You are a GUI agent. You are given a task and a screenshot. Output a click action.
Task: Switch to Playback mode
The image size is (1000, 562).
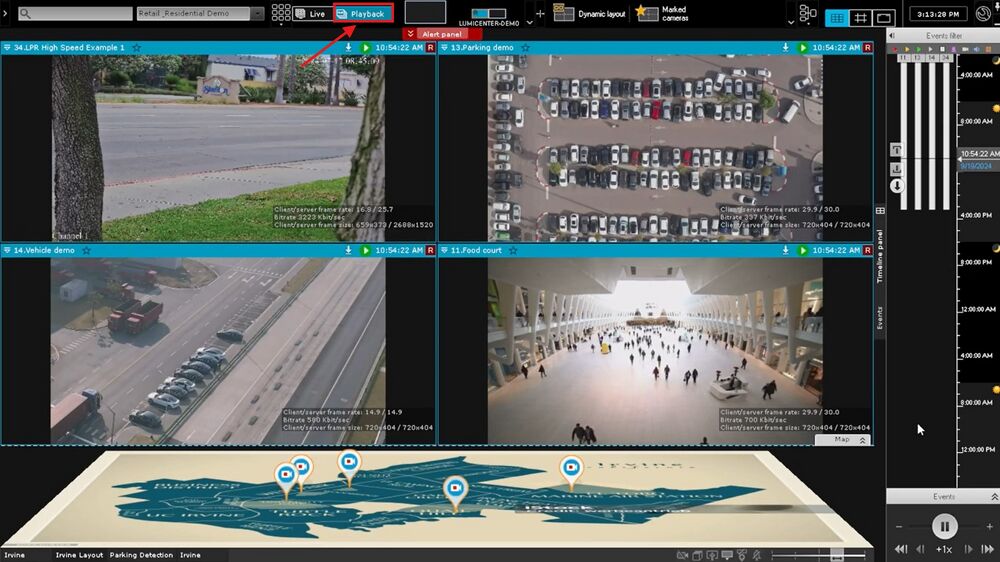click(361, 14)
